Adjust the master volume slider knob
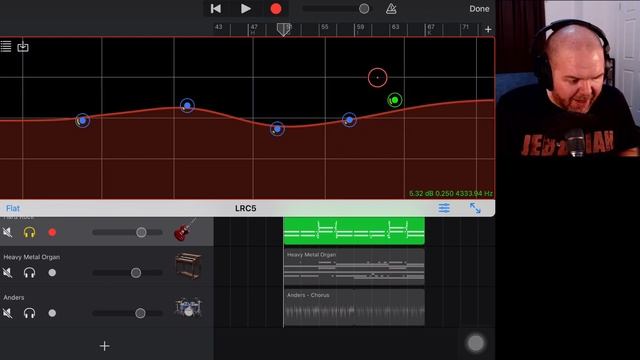The width and height of the screenshot is (640, 360). point(364,9)
